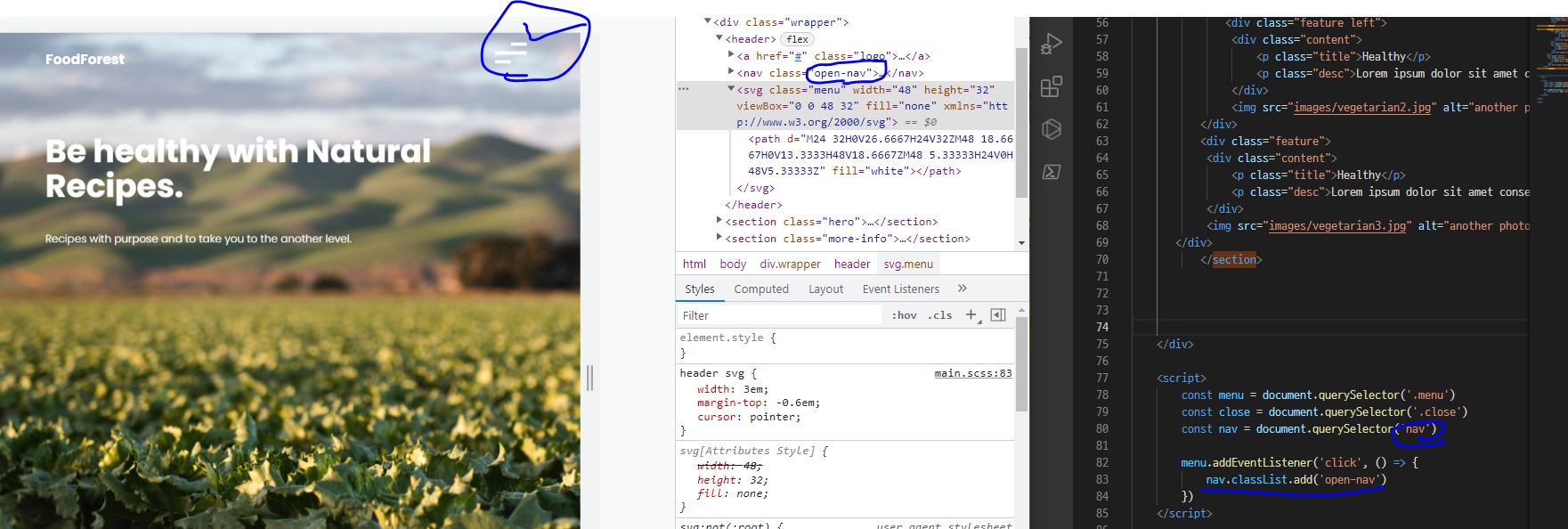Viewport: 1568px width, 529px height.
Task: Click the width: 3em declaration
Action: (x=732, y=389)
